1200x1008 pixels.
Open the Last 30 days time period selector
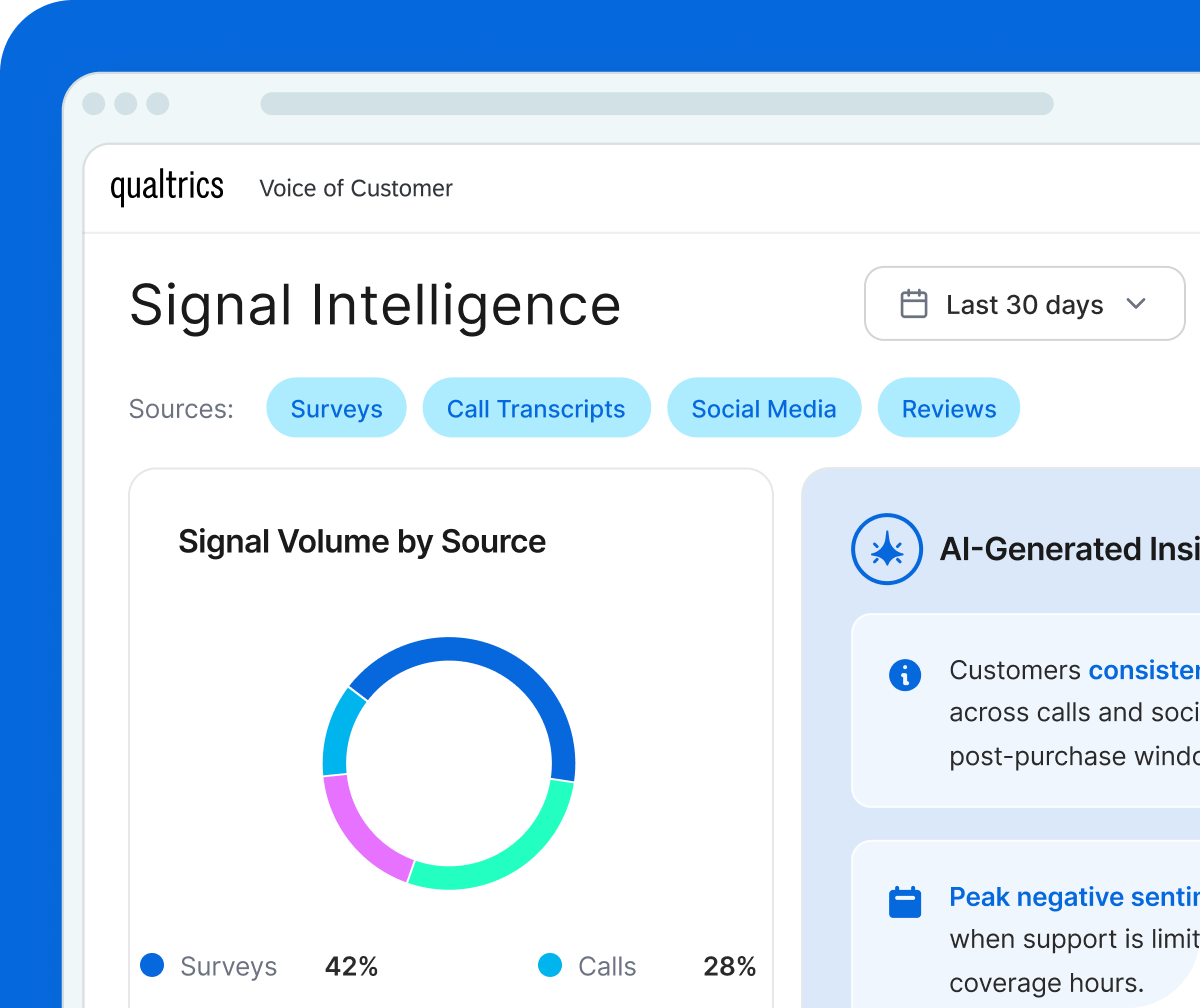pos(1024,303)
